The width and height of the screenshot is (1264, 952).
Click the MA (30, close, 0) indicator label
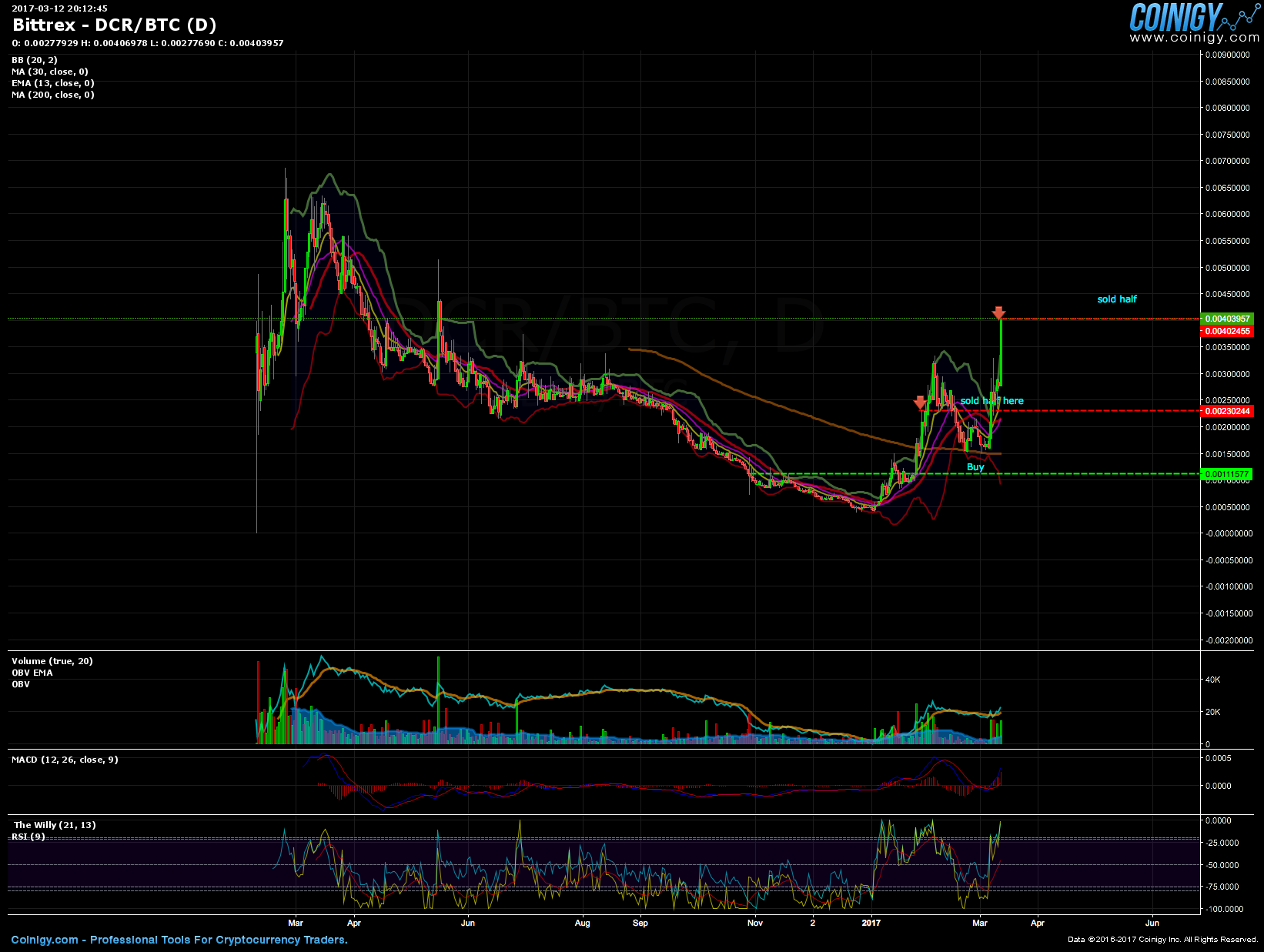coord(50,72)
